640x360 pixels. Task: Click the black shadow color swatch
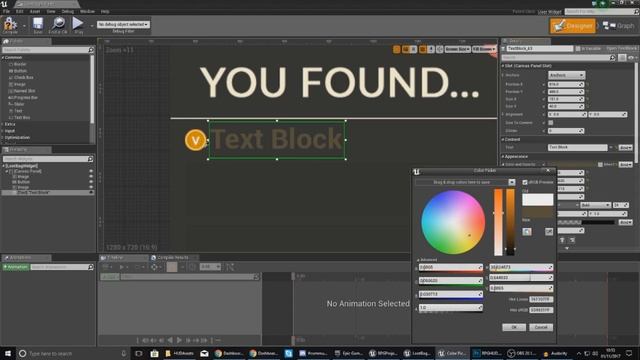(598, 222)
